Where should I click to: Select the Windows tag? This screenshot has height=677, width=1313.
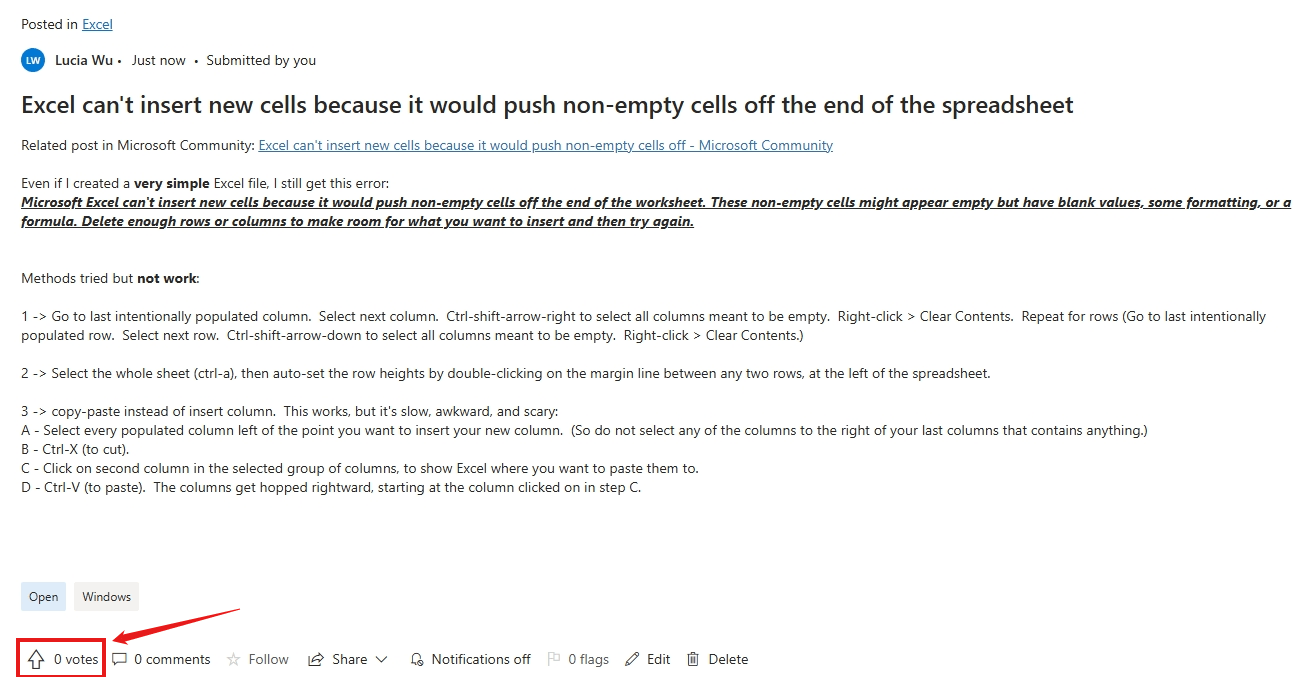[x=106, y=597]
